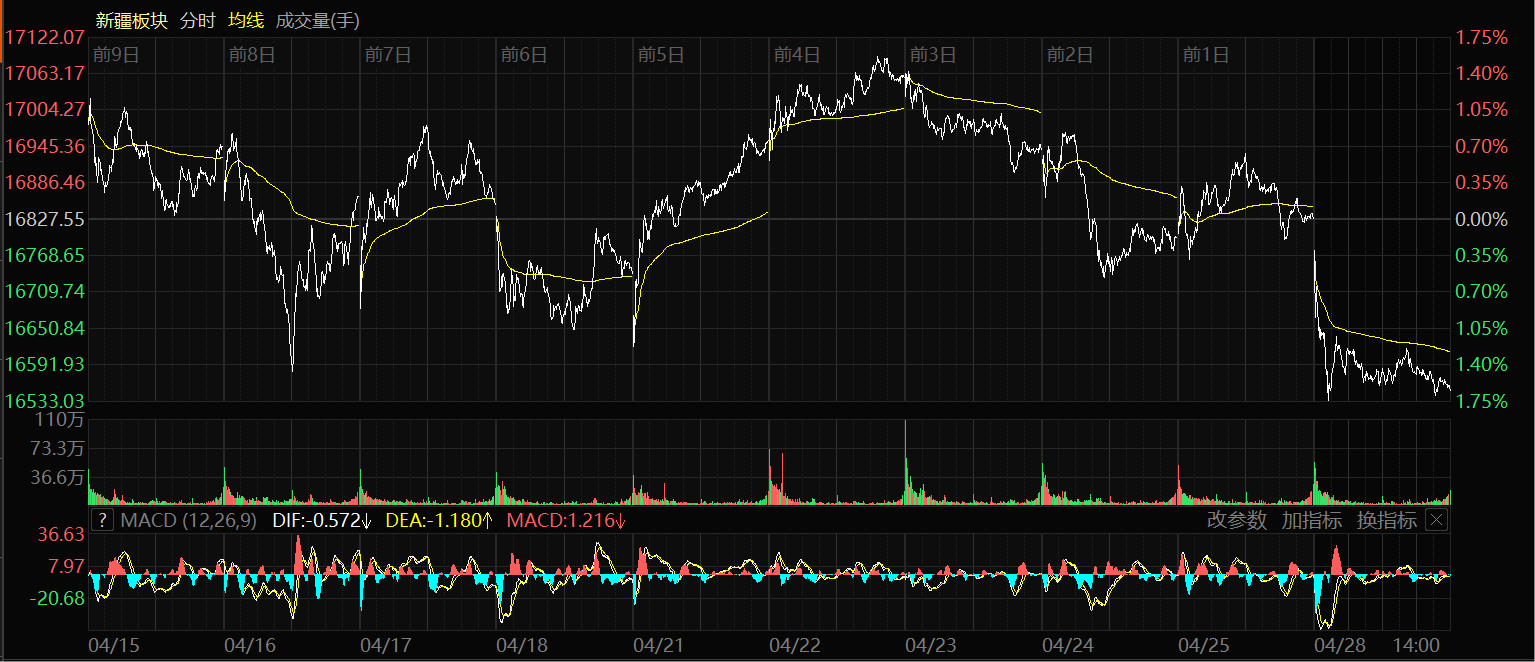1535x662 pixels.
Task: Click the 04/25 date on time axis
Action: (x=1205, y=646)
